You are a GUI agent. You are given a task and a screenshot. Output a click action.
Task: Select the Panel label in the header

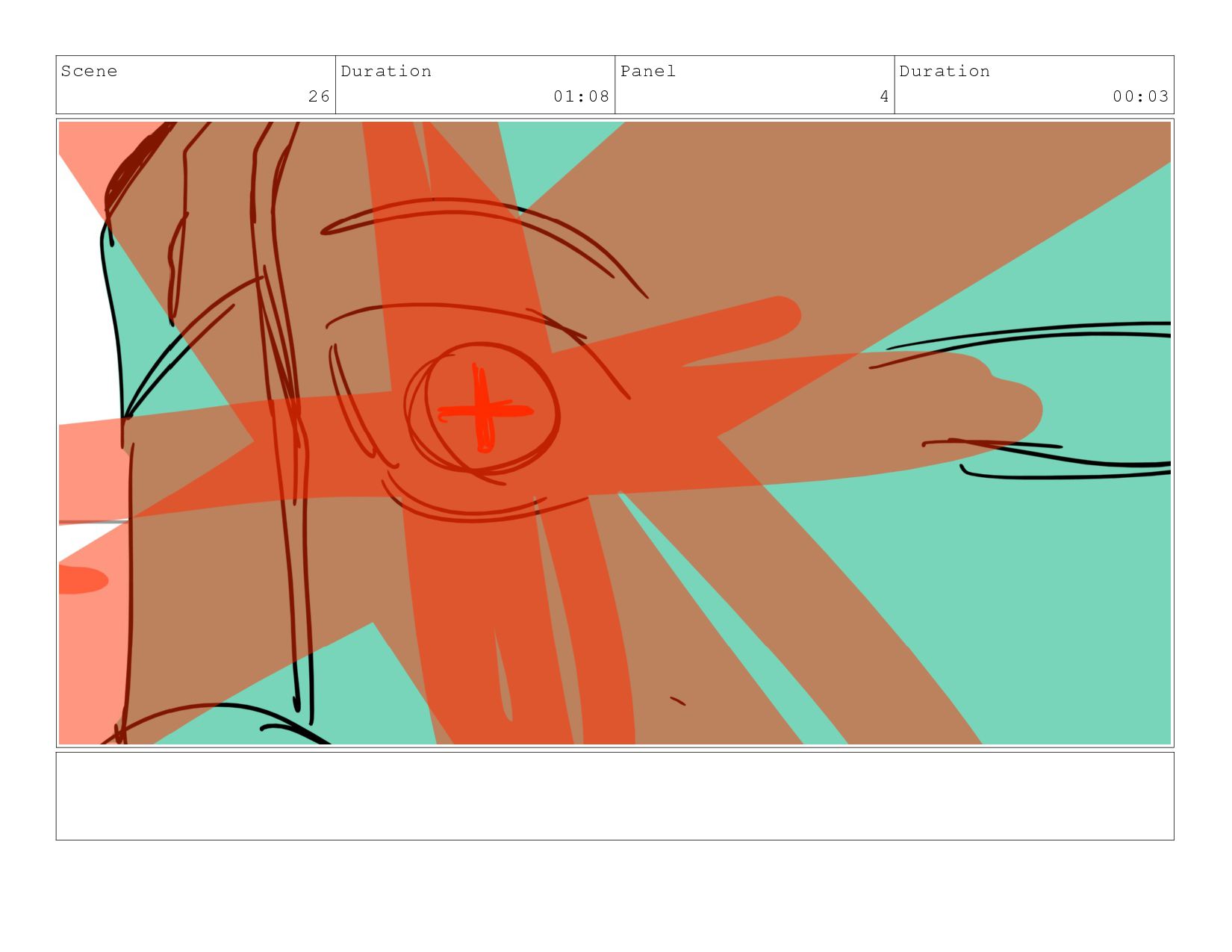[x=647, y=71]
